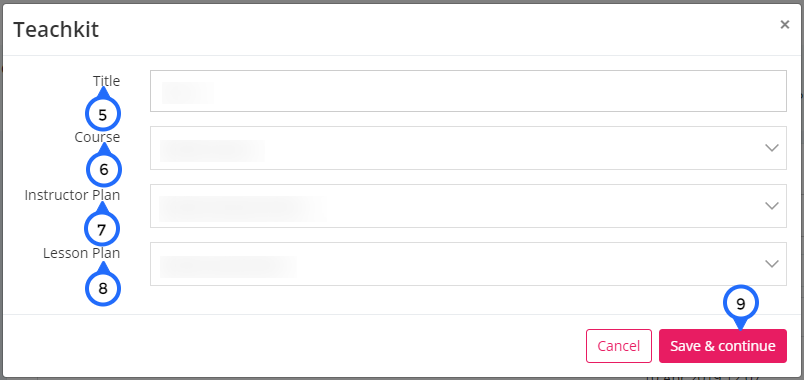
Task: Focus the Title text field
Action: click(468, 91)
